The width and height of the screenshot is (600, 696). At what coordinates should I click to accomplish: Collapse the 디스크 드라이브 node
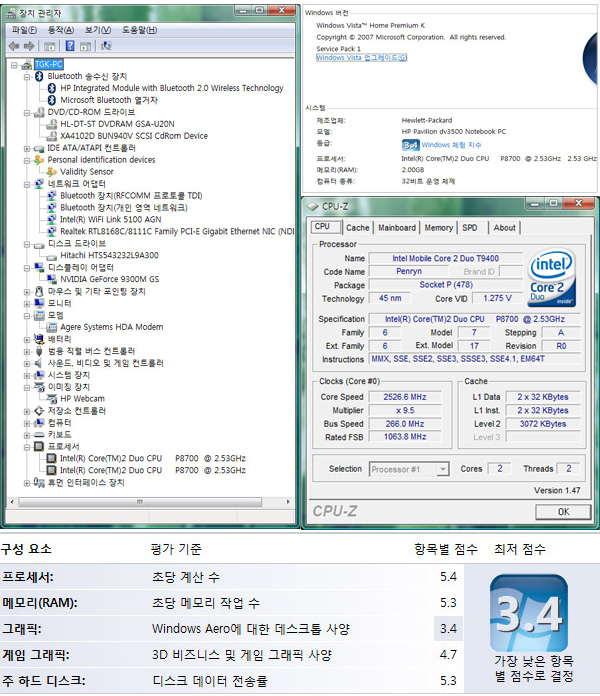tap(27, 244)
